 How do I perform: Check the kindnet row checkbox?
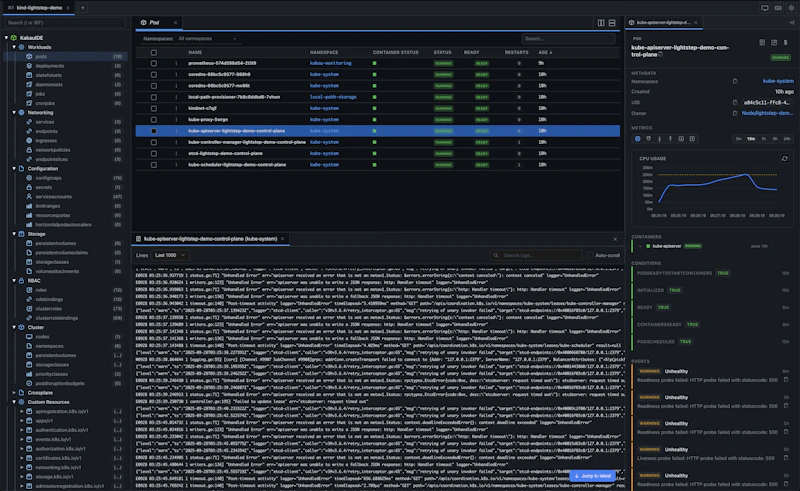pyautogui.click(x=154, y=108)
